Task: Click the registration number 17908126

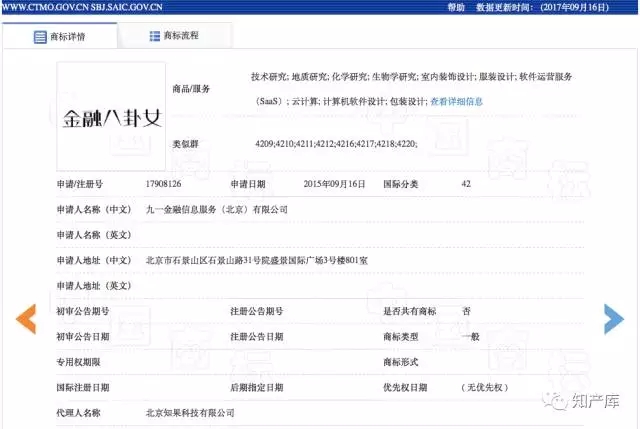Action: tap(166, 185)
